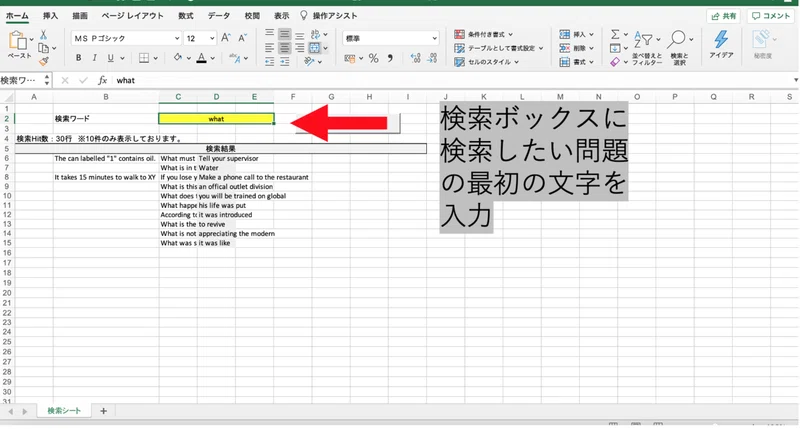Open the ページ レイアウト ribbon tab

click(132, 16)
